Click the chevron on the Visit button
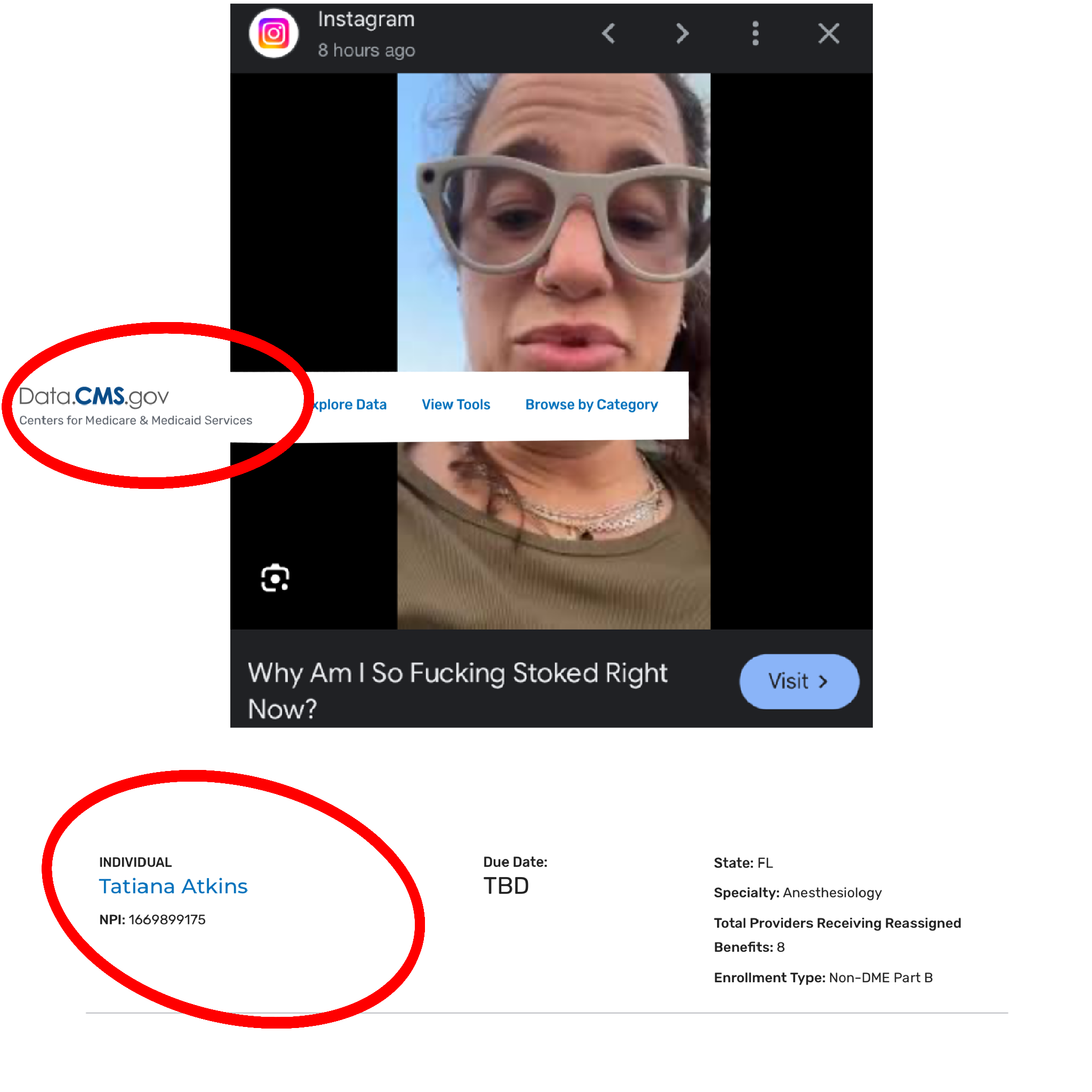The width and height of the screenshot is (1092, 1092). click(823, 682)
